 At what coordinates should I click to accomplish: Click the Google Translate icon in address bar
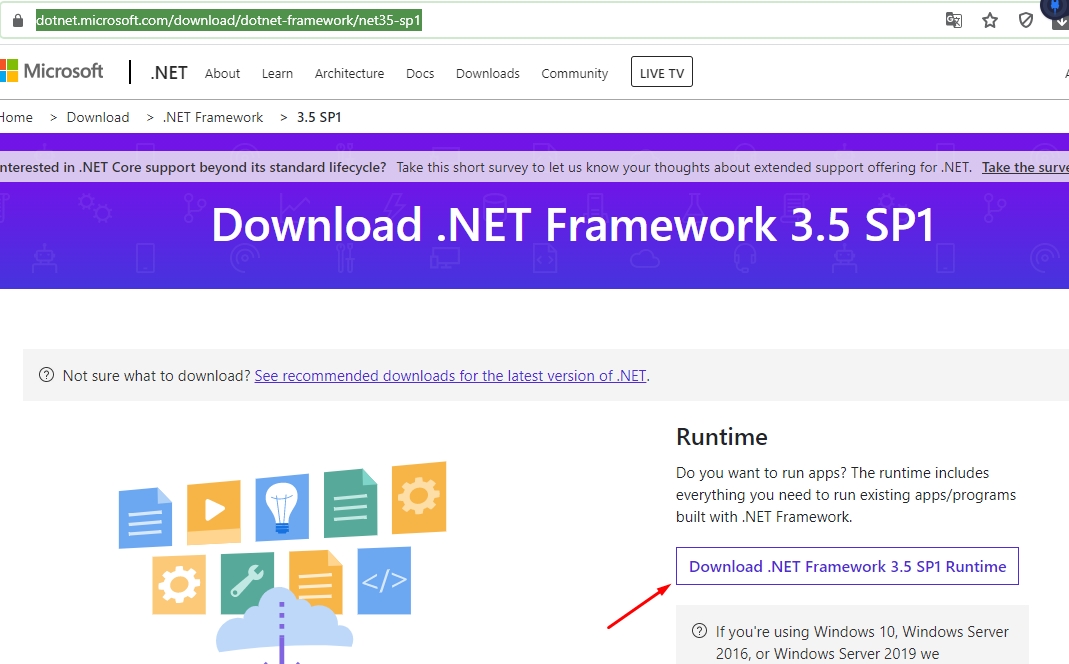[x=954, y=20]
